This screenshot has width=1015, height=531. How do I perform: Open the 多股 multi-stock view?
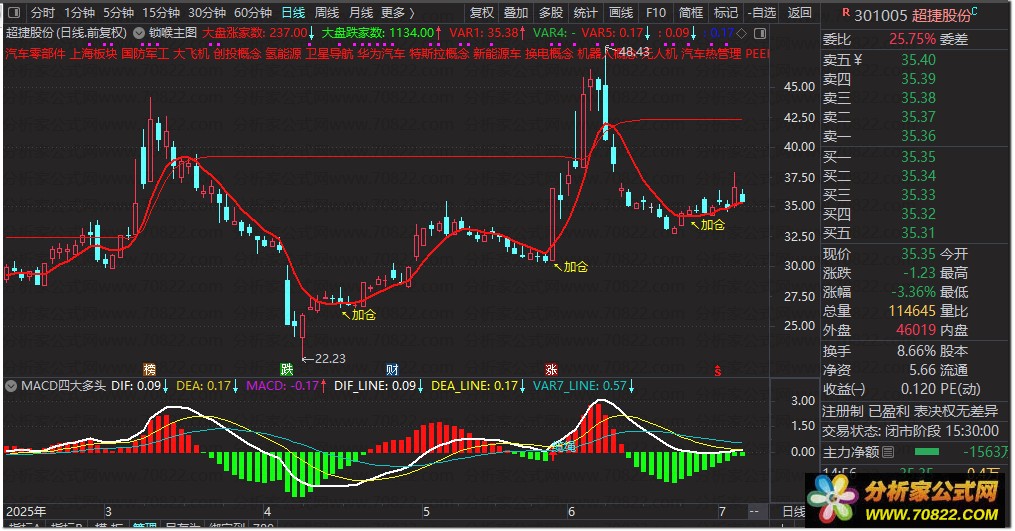pos(551,12)
